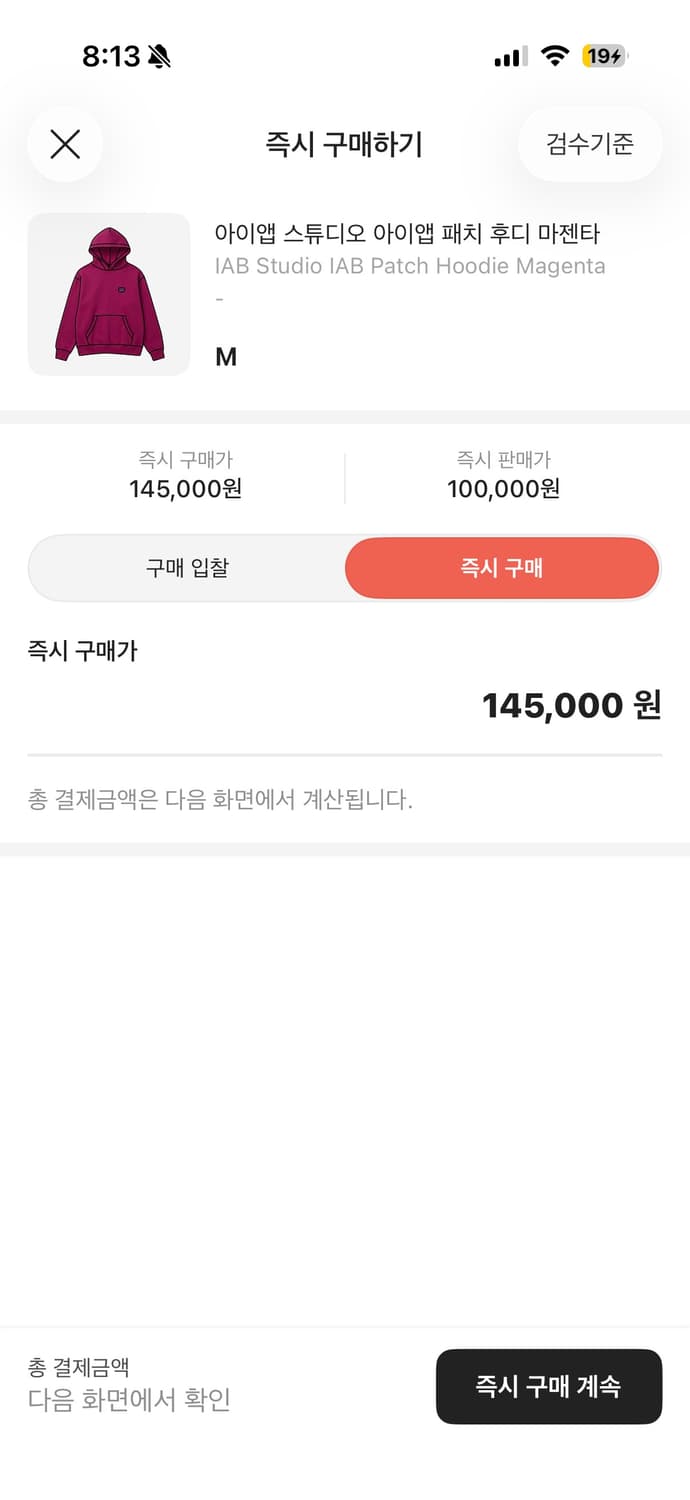Continue with 즉시 구매 계속

coord(549,1387)
